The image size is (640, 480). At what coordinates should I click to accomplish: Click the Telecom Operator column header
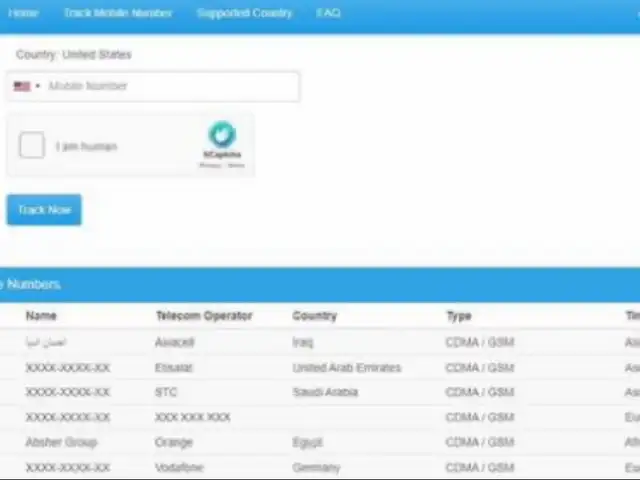(x=203, y=316)
